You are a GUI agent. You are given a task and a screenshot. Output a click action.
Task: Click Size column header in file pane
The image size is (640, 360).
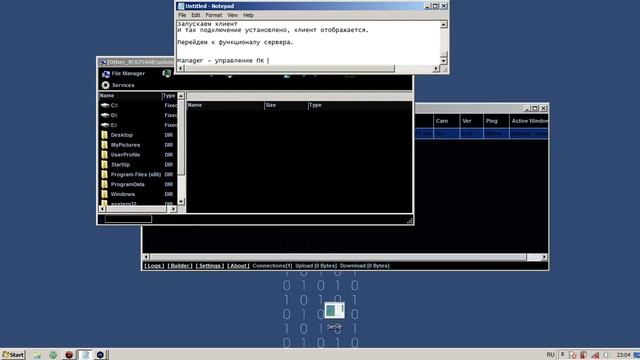[286, 105]
